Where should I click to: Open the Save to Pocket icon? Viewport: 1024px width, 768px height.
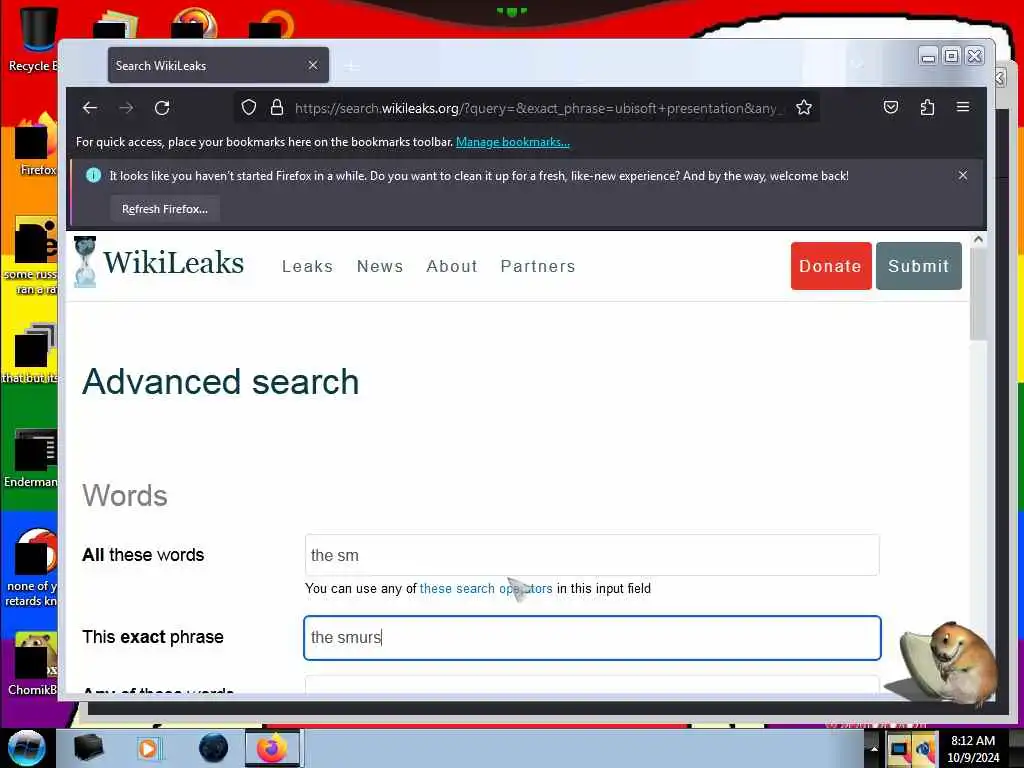coord(891,108)
